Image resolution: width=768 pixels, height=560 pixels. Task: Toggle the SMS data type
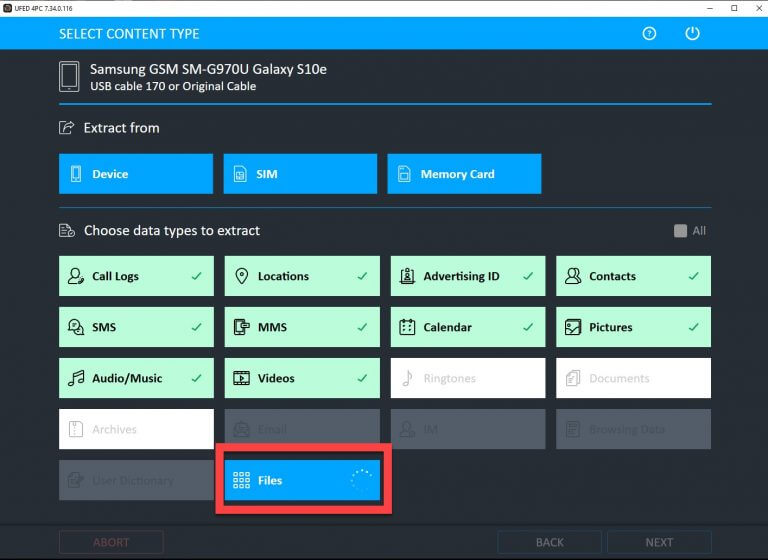[x=136, y=327]
